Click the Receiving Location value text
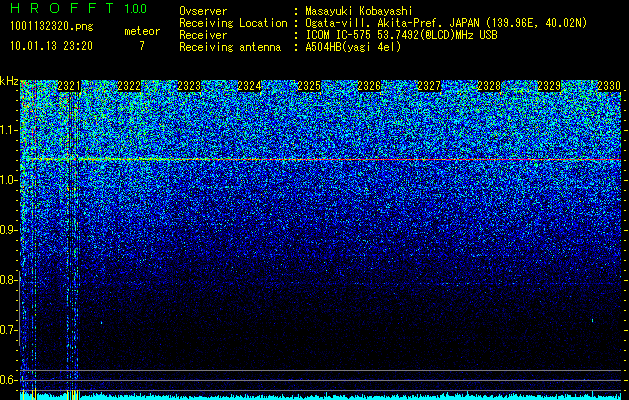Screen dimensions: 629x400 click(x=446, y=23)
